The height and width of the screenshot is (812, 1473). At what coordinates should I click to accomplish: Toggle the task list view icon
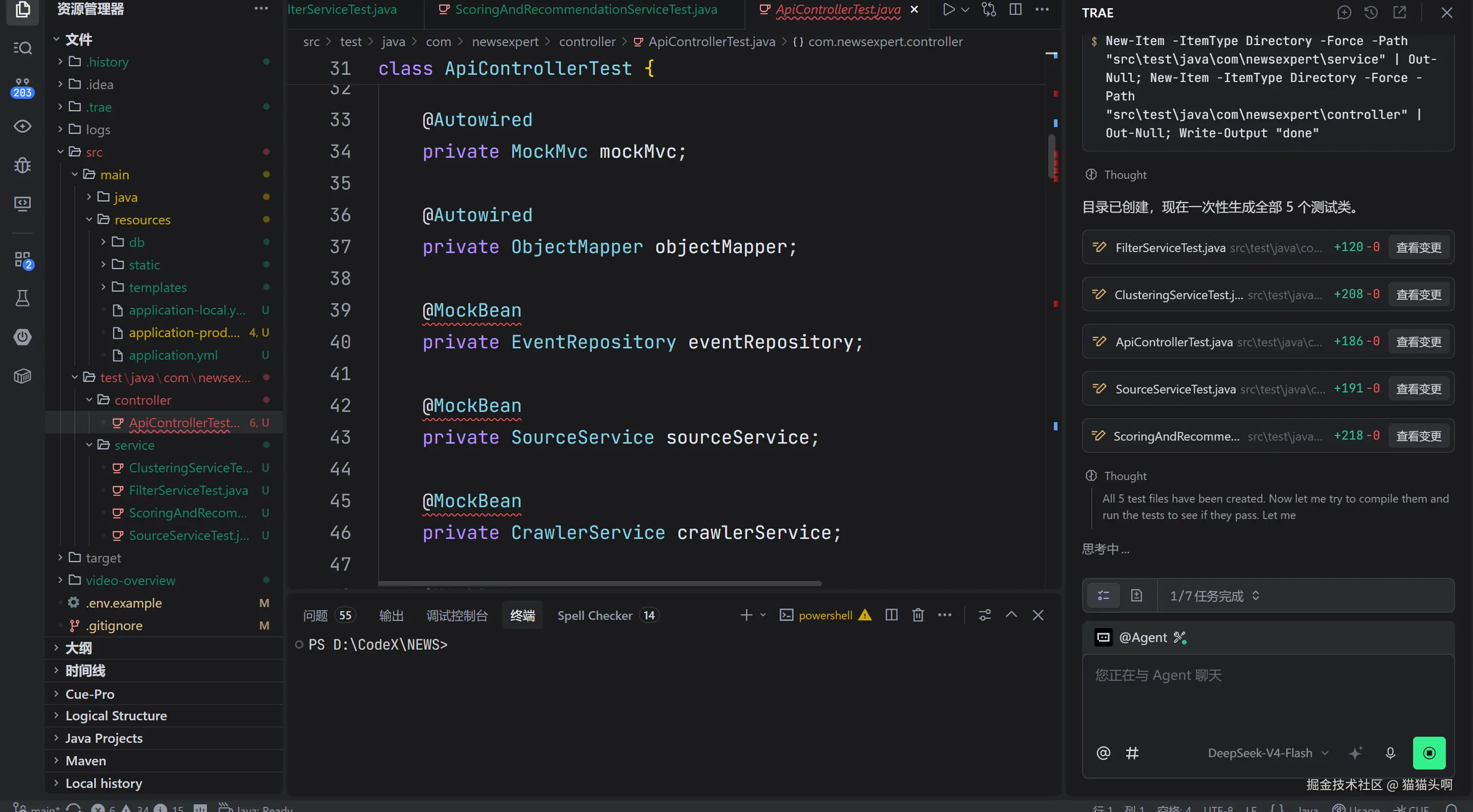(x=1104, y=596)
